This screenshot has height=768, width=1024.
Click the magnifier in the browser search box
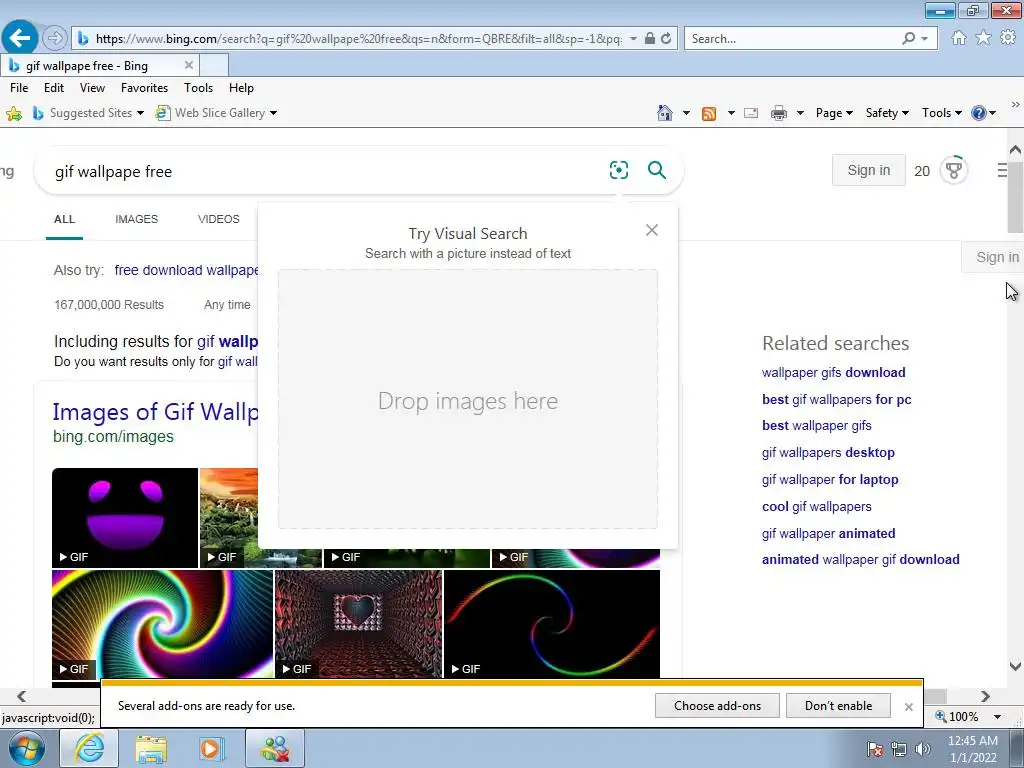908,39
